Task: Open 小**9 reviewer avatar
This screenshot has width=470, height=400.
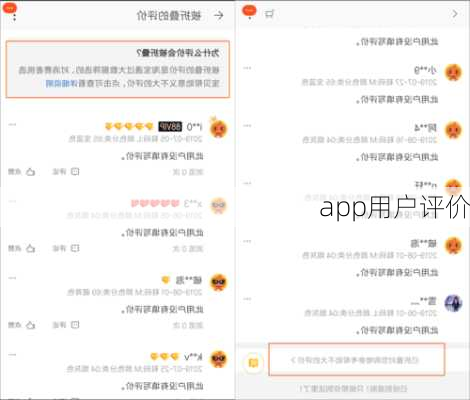Action: [x=453, y=72]
